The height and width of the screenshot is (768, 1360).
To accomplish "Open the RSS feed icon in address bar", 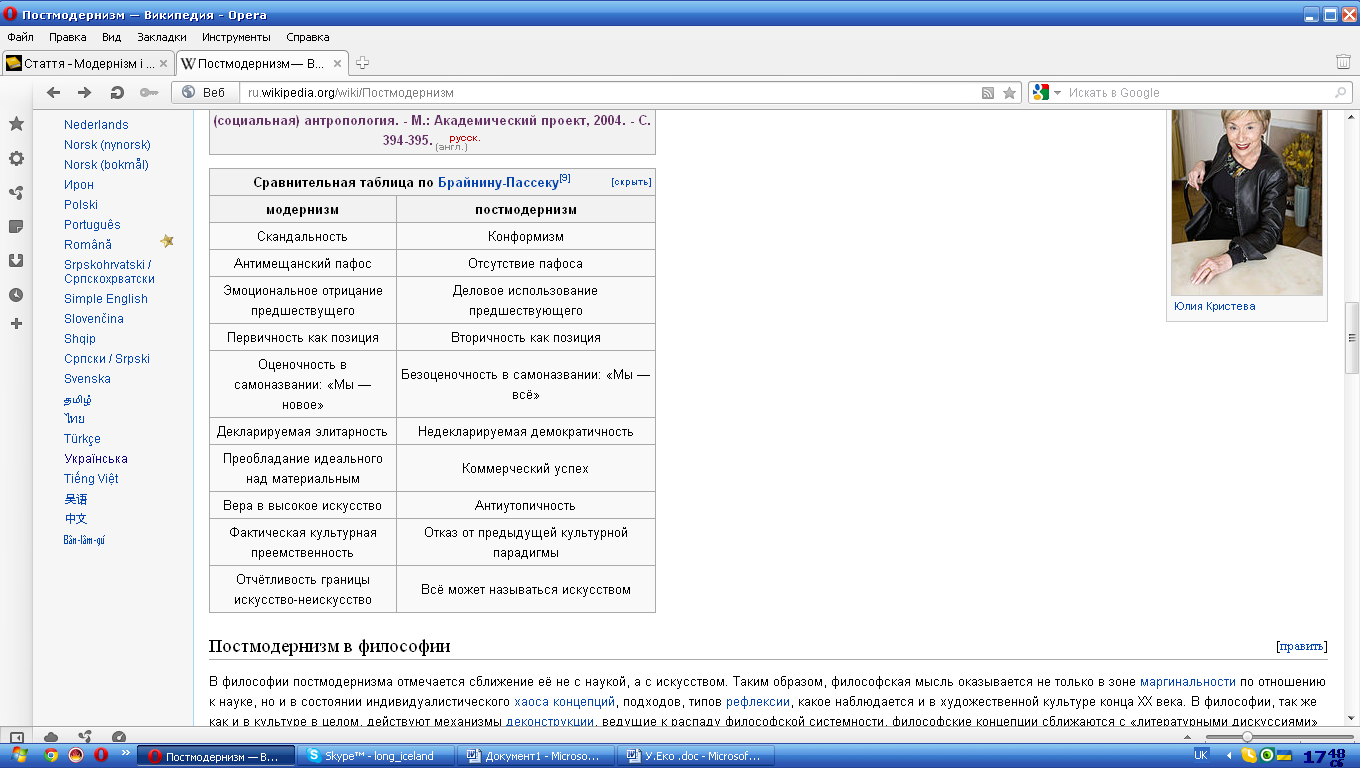I will (x=988, y=93).
